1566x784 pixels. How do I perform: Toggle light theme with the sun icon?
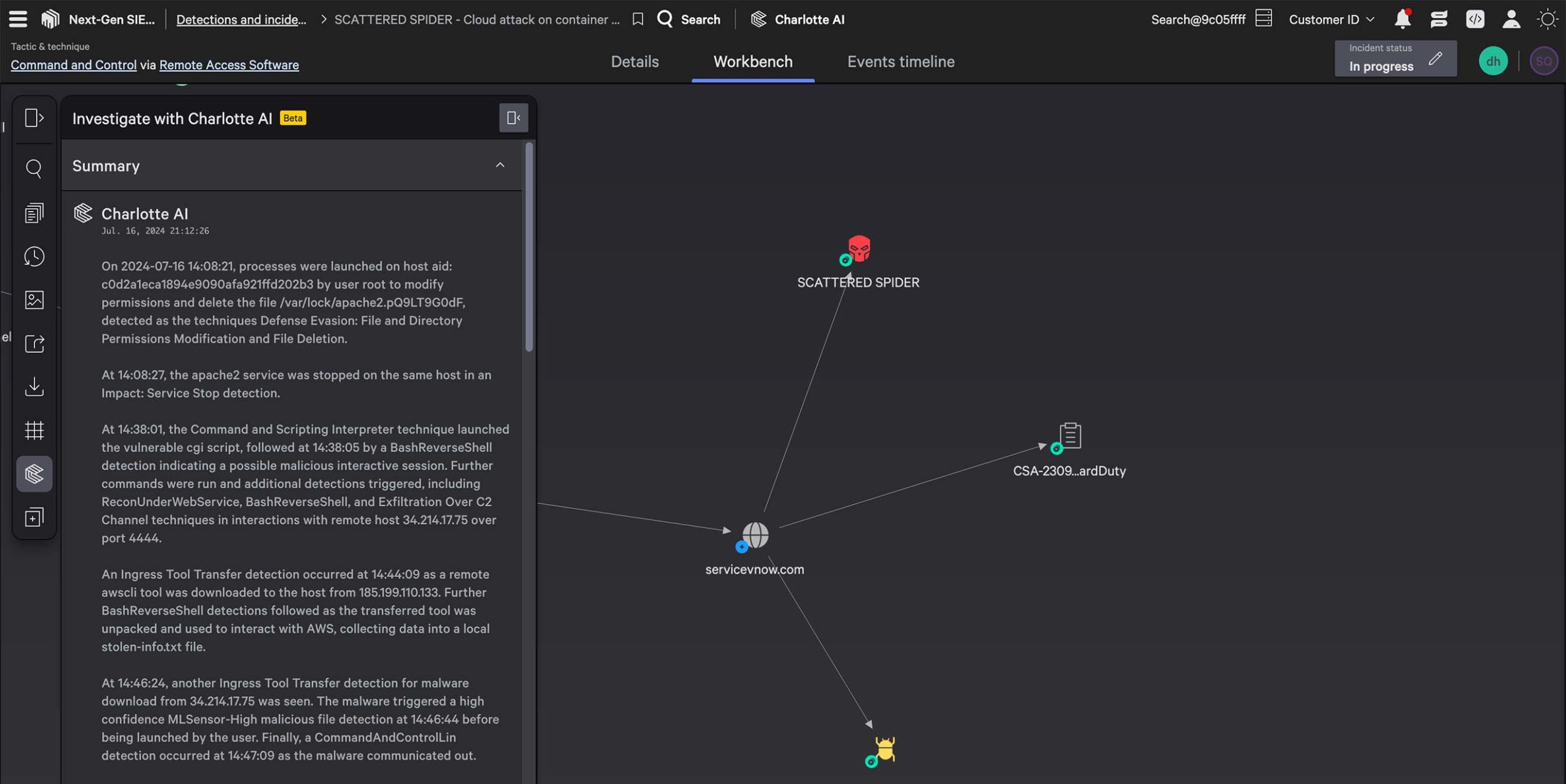tap(1548, 19)
